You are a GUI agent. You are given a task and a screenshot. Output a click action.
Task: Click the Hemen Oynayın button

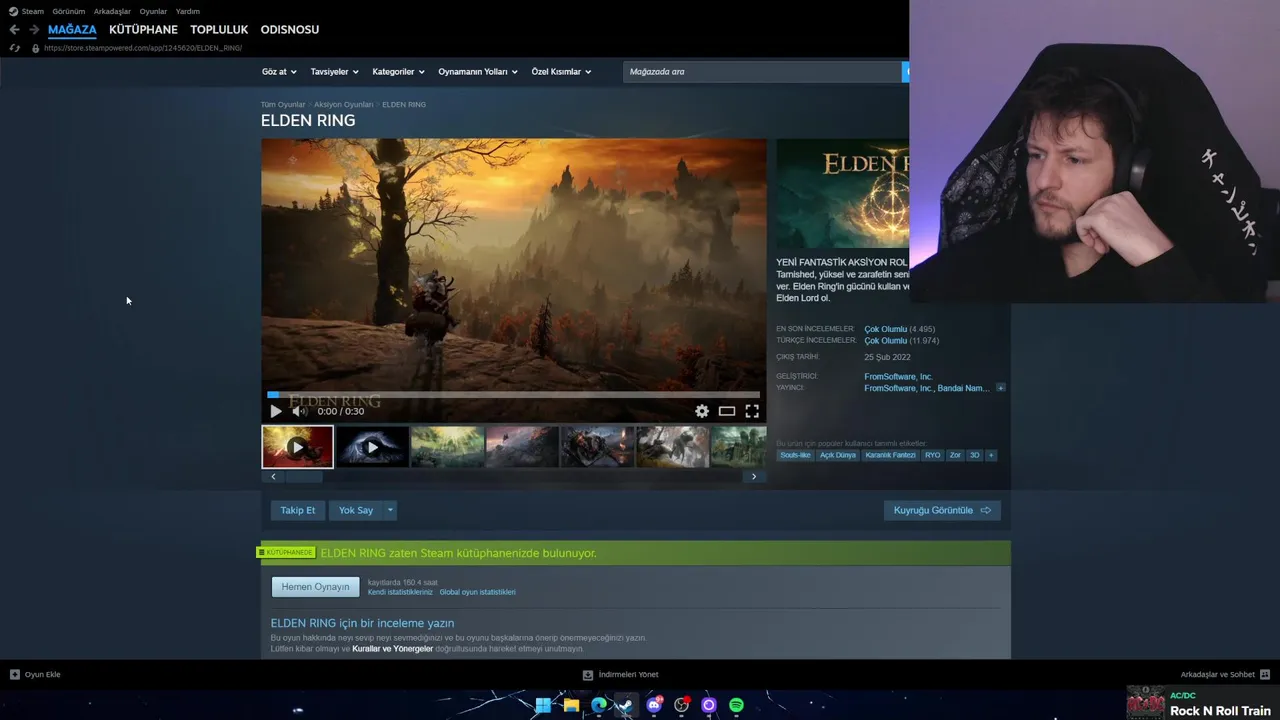[315, 587]
